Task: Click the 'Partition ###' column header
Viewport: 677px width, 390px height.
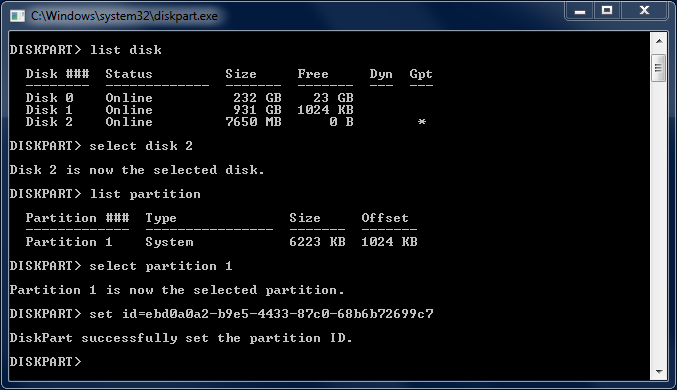Action: coord(77,218)
